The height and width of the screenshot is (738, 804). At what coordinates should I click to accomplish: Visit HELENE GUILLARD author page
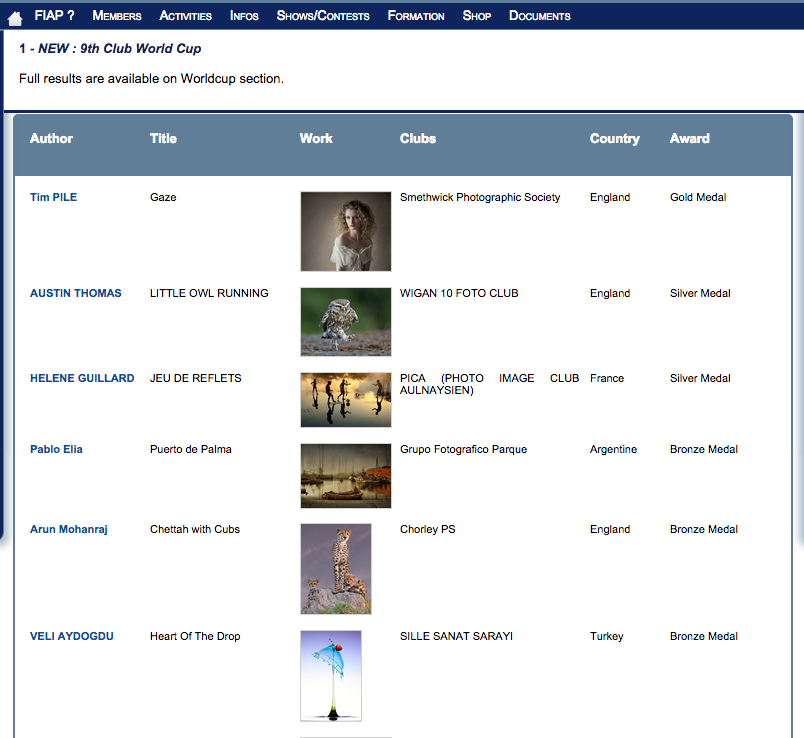(82, 378)
